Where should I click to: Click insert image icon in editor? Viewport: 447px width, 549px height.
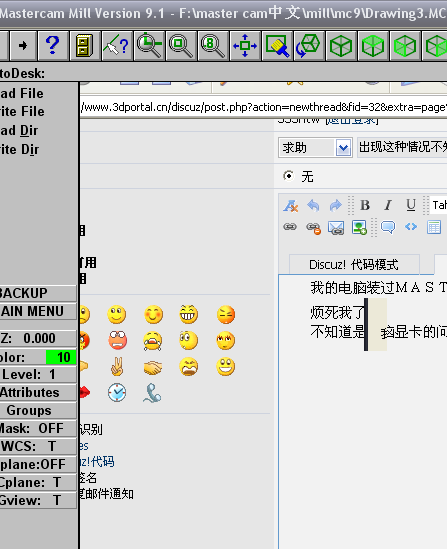pyautogui.click(x=359, y=228)
